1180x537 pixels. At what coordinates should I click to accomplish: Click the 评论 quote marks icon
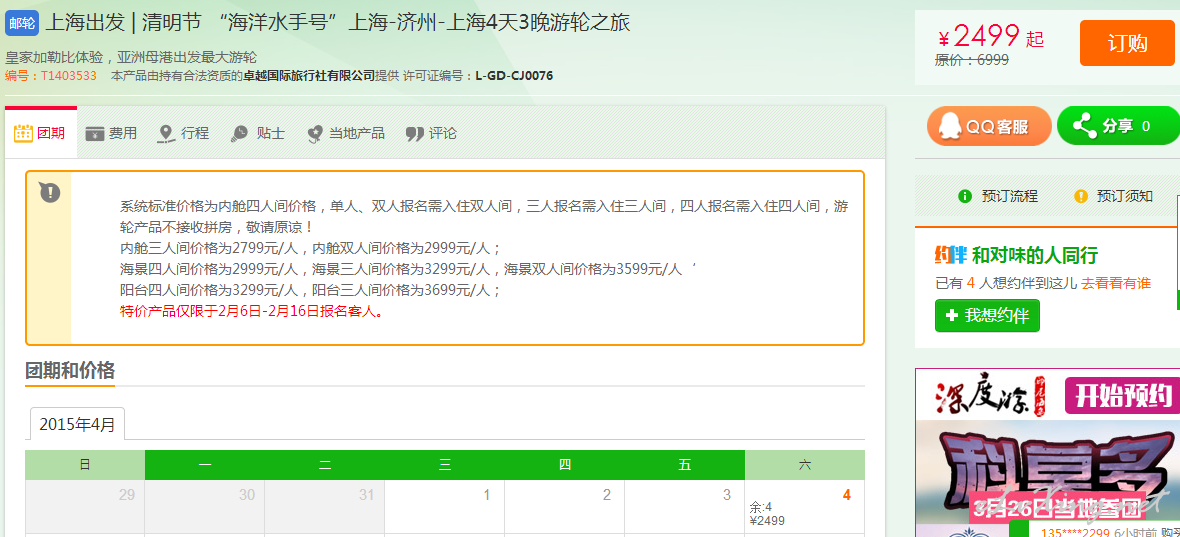point(415,134)
